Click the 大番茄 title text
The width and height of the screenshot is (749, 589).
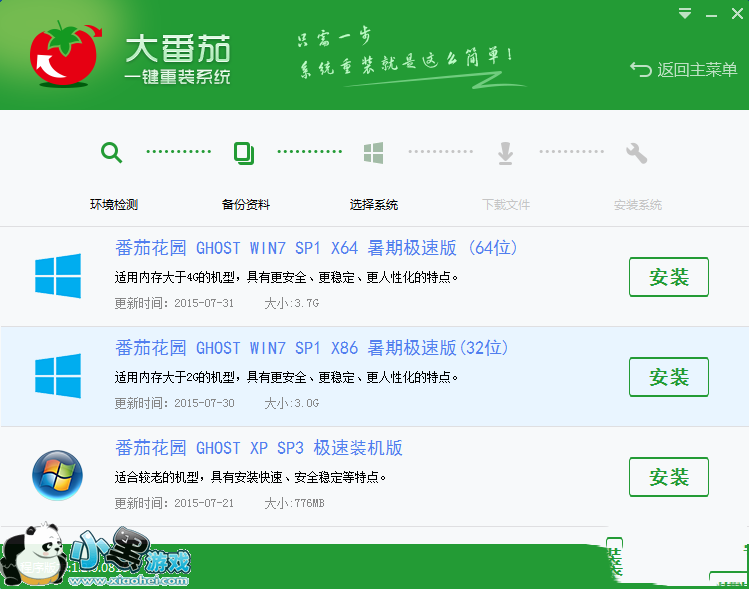click(x=178, y=49)
